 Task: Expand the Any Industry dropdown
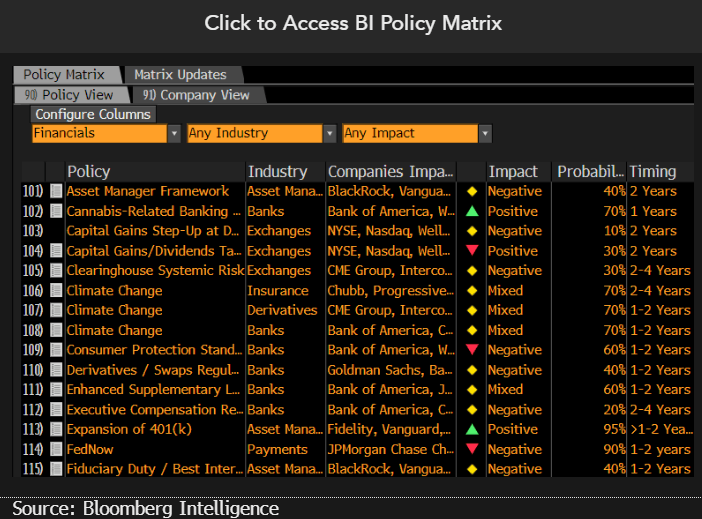pyautogui.click(x=329, y=133)
